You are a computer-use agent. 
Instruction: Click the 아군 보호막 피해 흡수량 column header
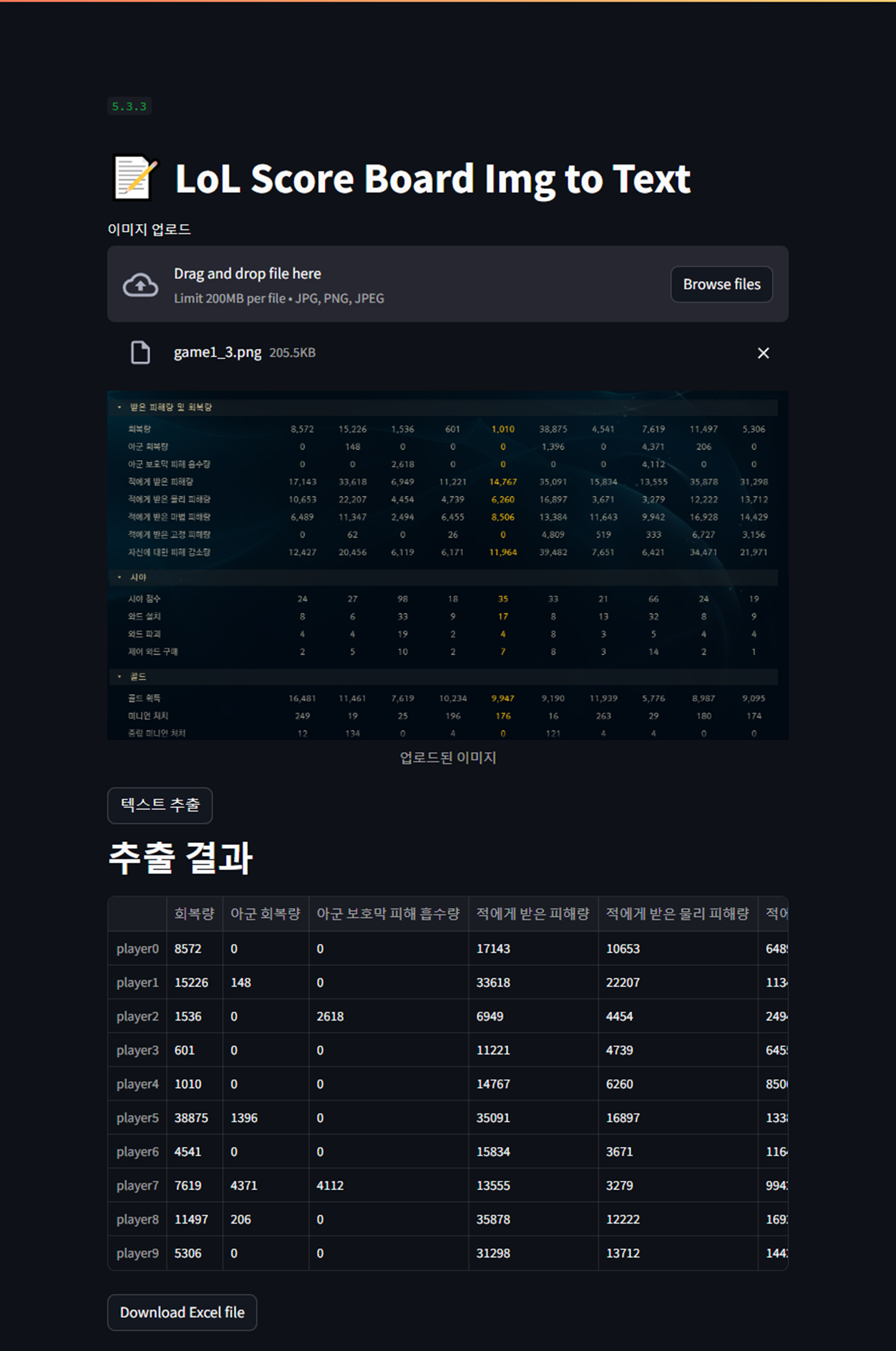point(389,914)
